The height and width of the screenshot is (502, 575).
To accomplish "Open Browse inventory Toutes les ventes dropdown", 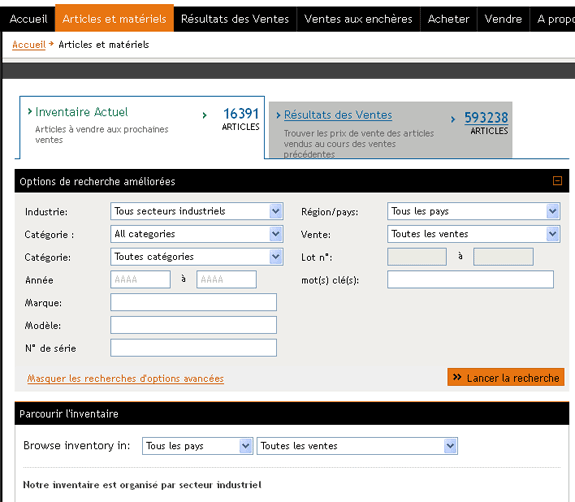I will pos(357,446).
